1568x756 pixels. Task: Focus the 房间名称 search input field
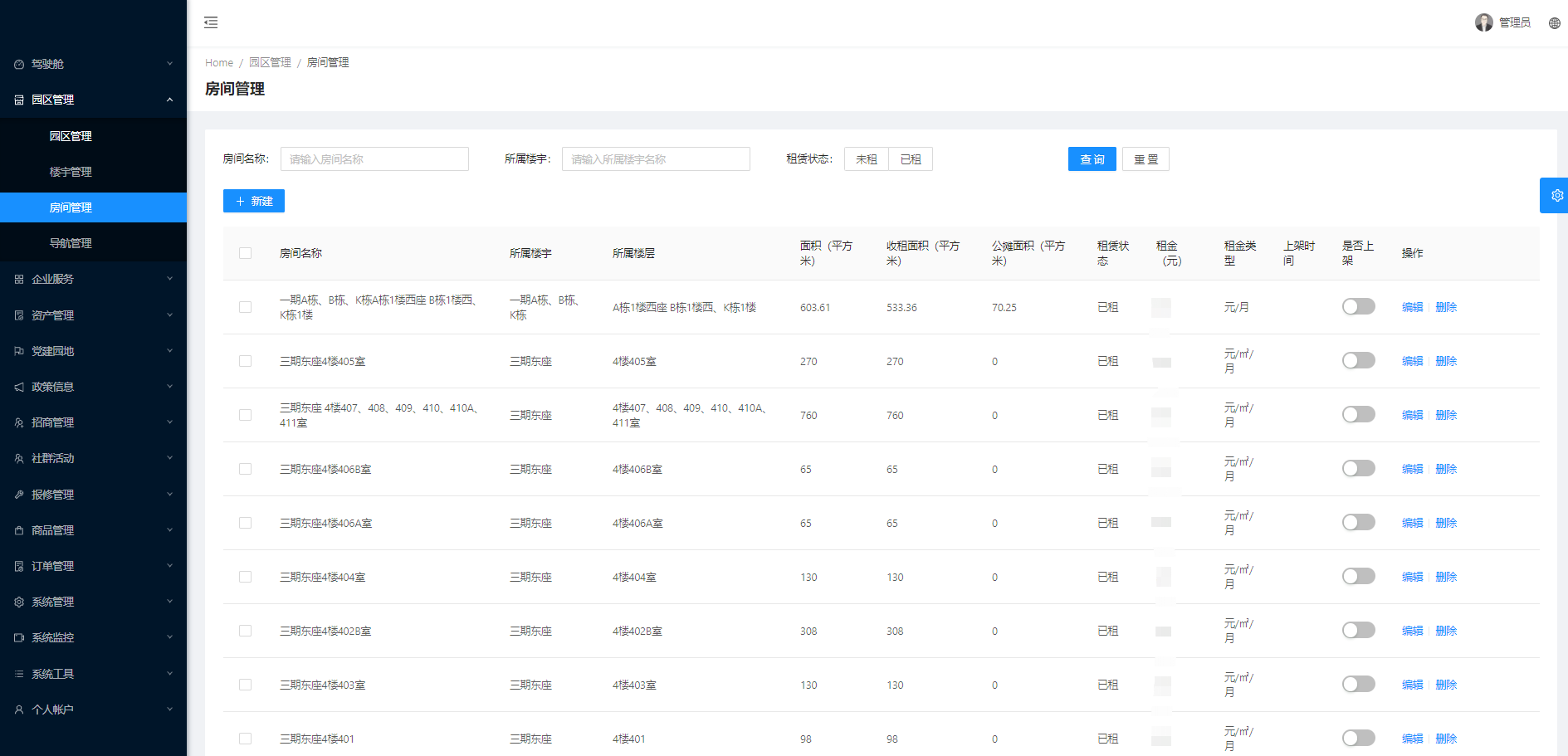(374, 159)
